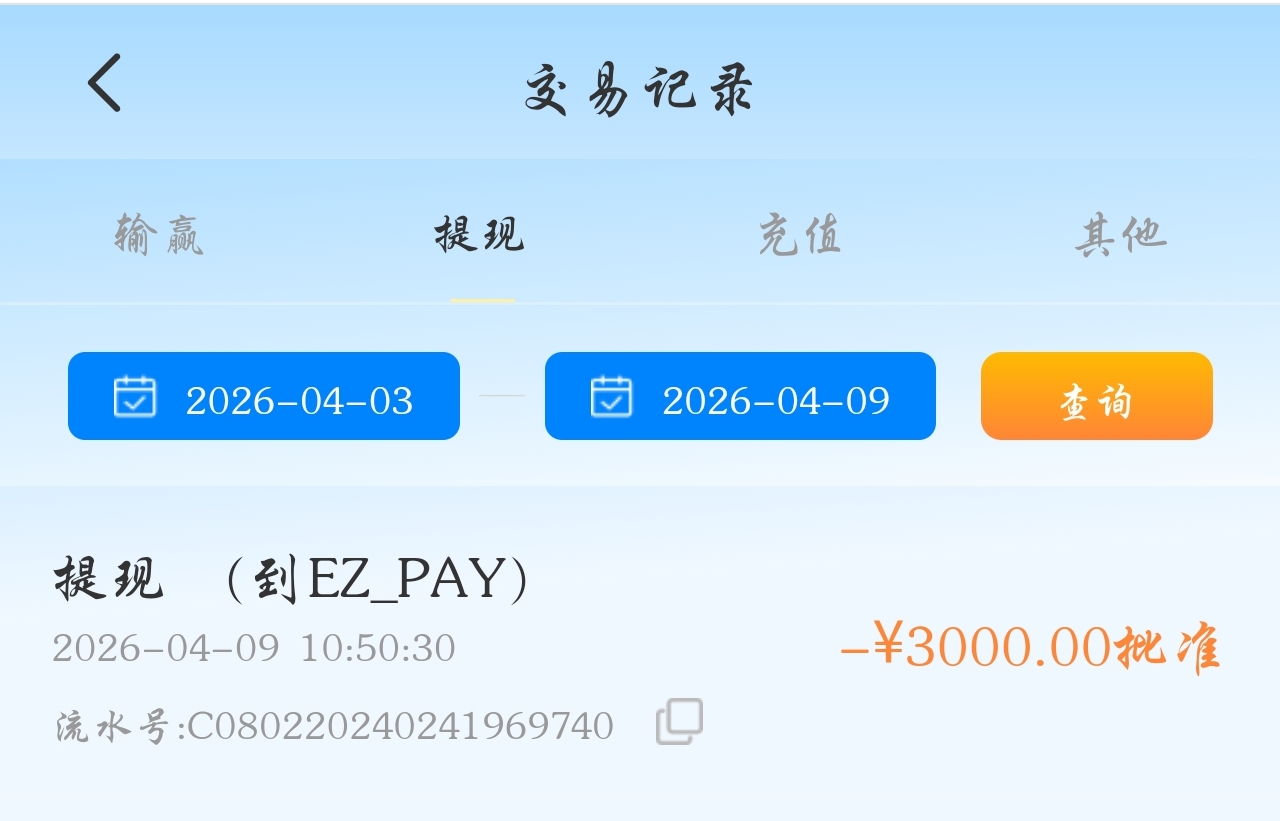The image size is (1280, 821).
Task: Click the orange 批准 status label
Action: [x=1166, y=648]
